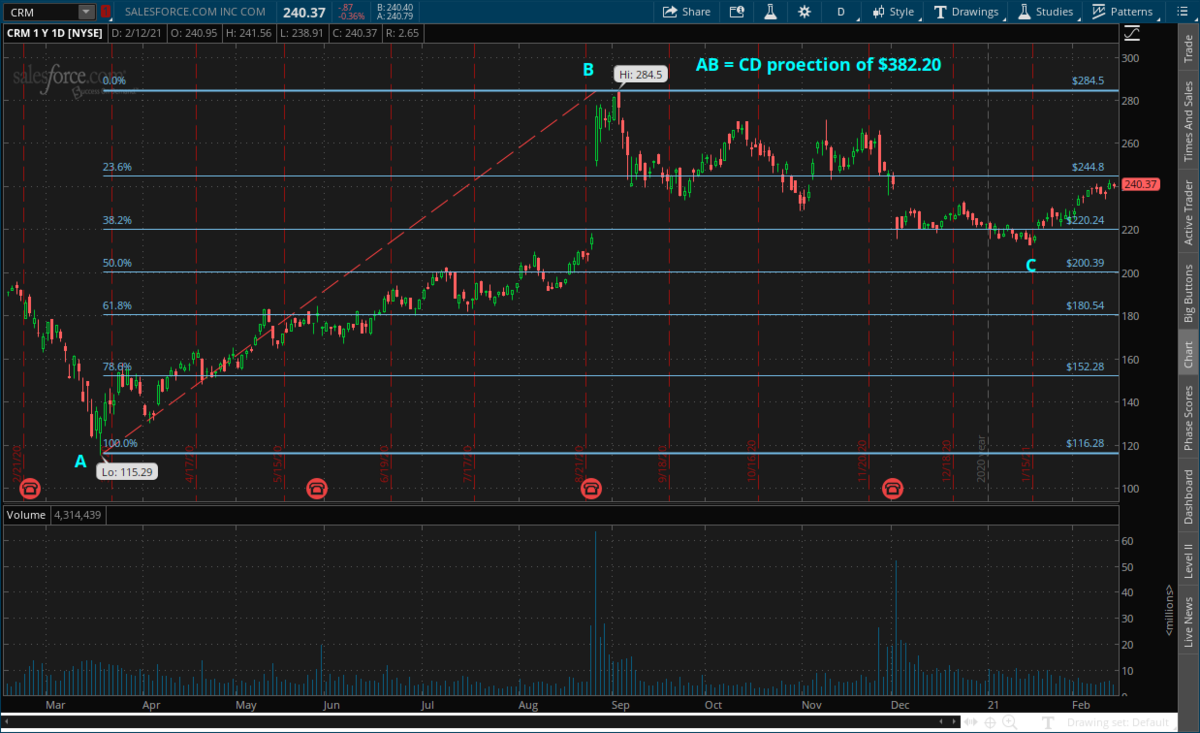The height and width of the screenshot is (733, 1200).
Task: Click the 23.6% Fibonacci level label
Action: click(117, 167)
